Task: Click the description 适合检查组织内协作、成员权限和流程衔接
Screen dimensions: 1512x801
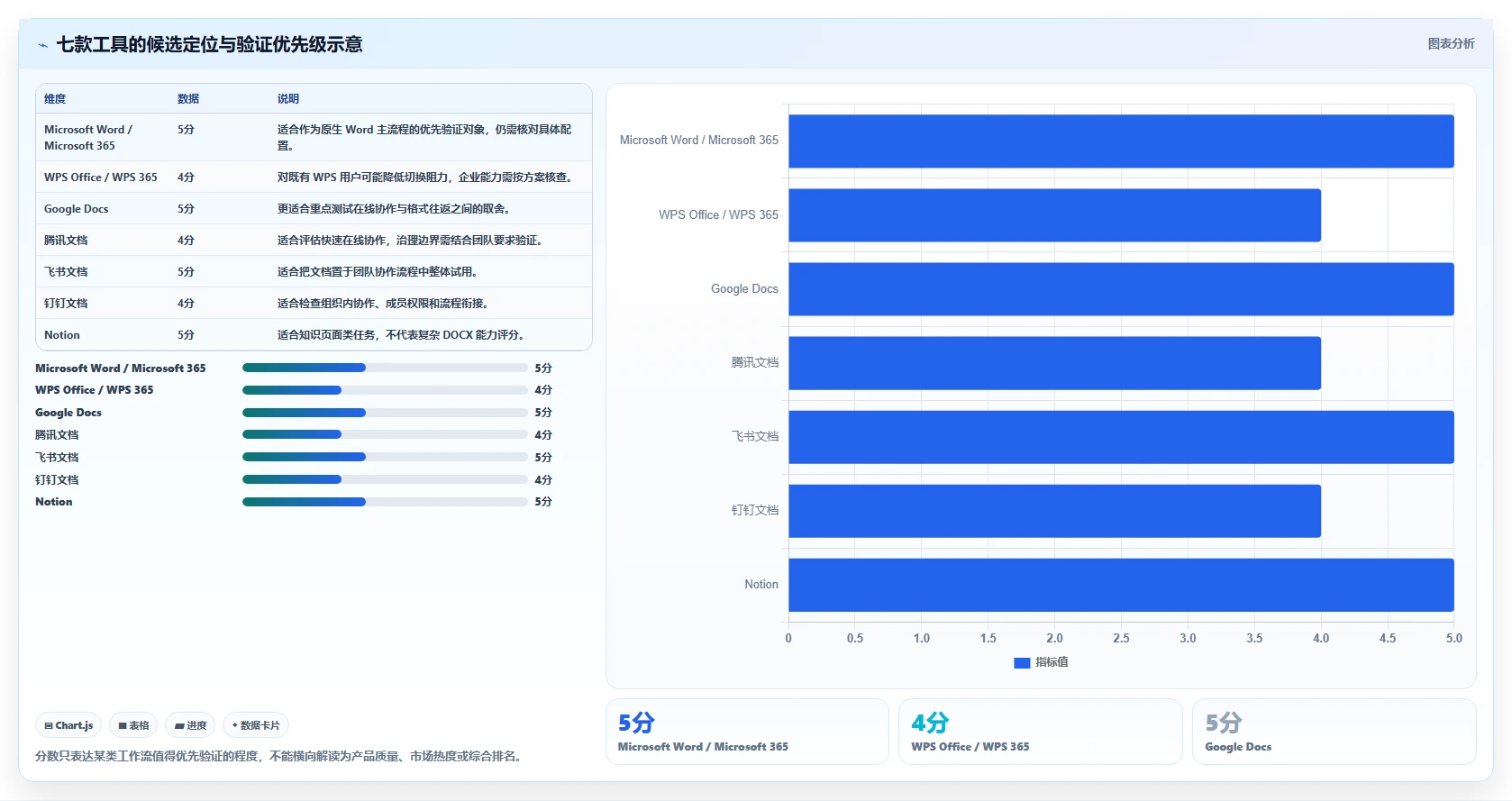Action: pyautogui.click(x=383, y=304)
